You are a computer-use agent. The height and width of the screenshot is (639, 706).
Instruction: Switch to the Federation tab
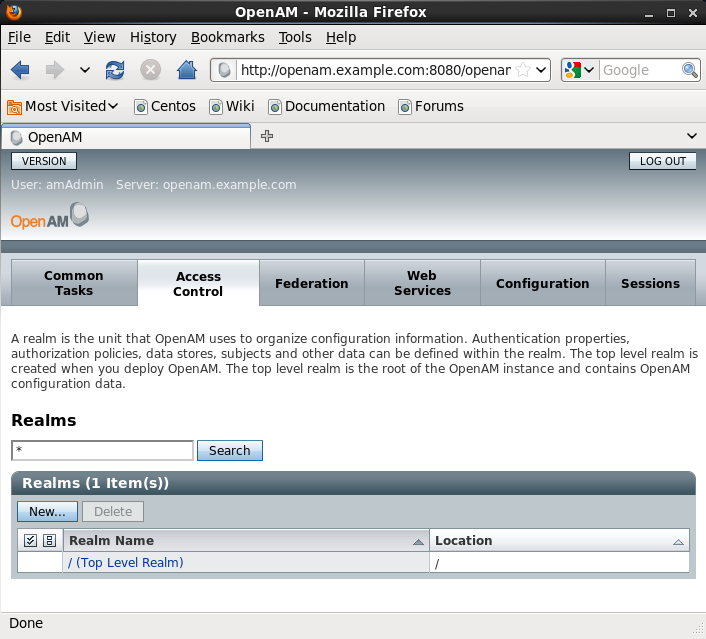pyautogui.click(x=312, y=283)
